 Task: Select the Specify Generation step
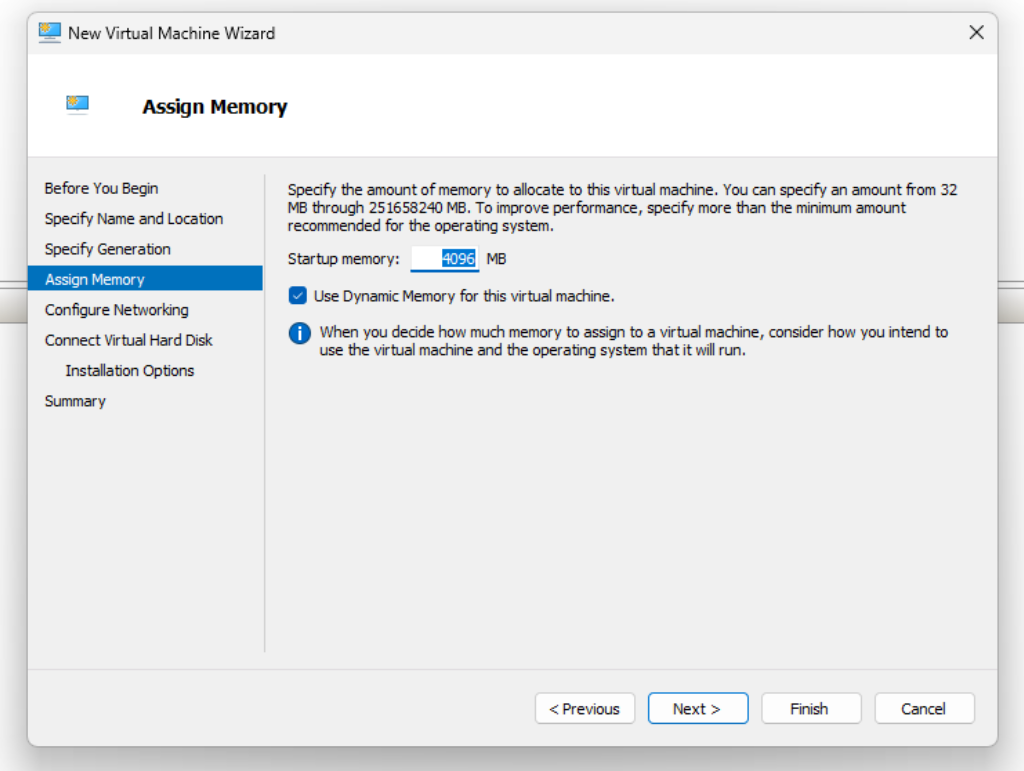107,249
